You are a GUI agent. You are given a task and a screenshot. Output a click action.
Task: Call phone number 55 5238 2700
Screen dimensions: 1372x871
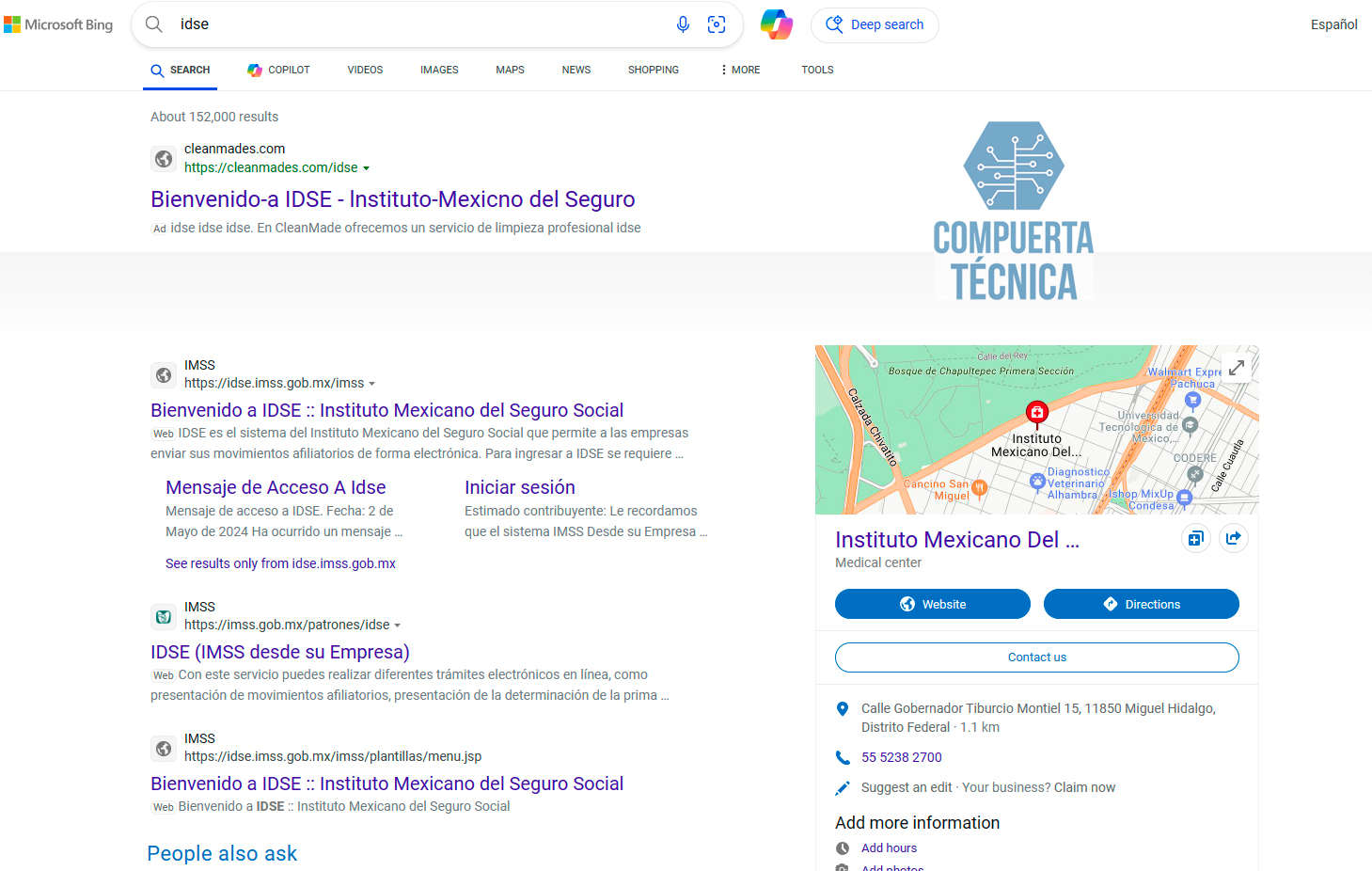(902, 757)
